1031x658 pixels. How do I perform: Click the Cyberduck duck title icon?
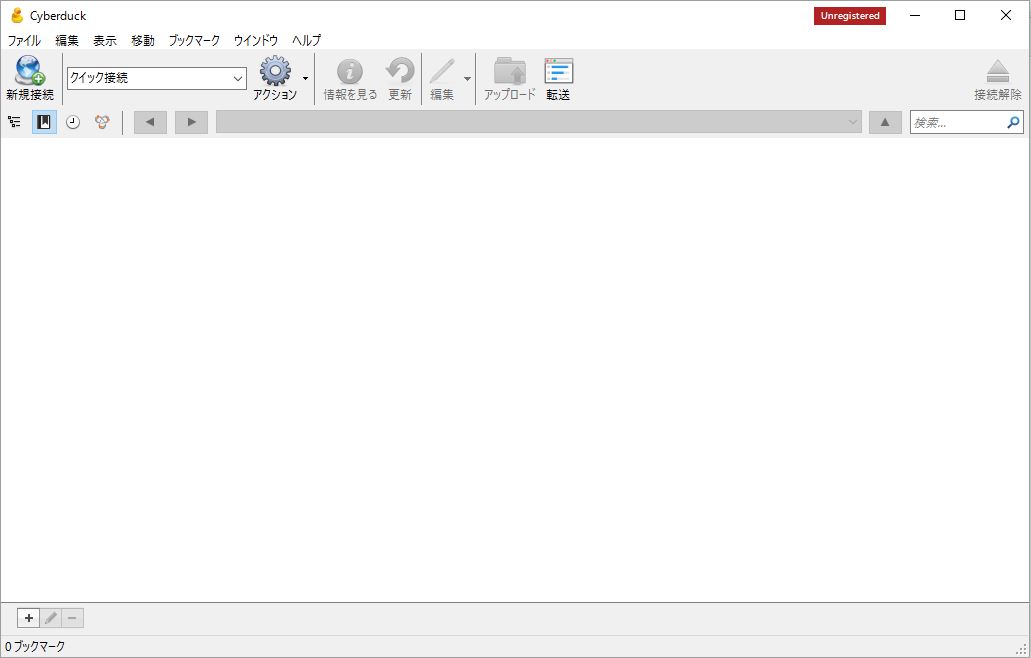pyautogui.click(x=17, y=15)
